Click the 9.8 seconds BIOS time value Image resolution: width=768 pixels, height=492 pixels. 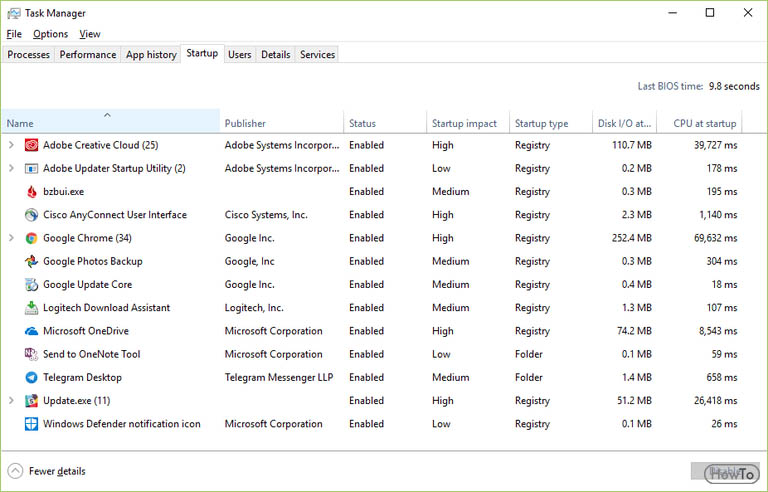click(x=734, y=86)
